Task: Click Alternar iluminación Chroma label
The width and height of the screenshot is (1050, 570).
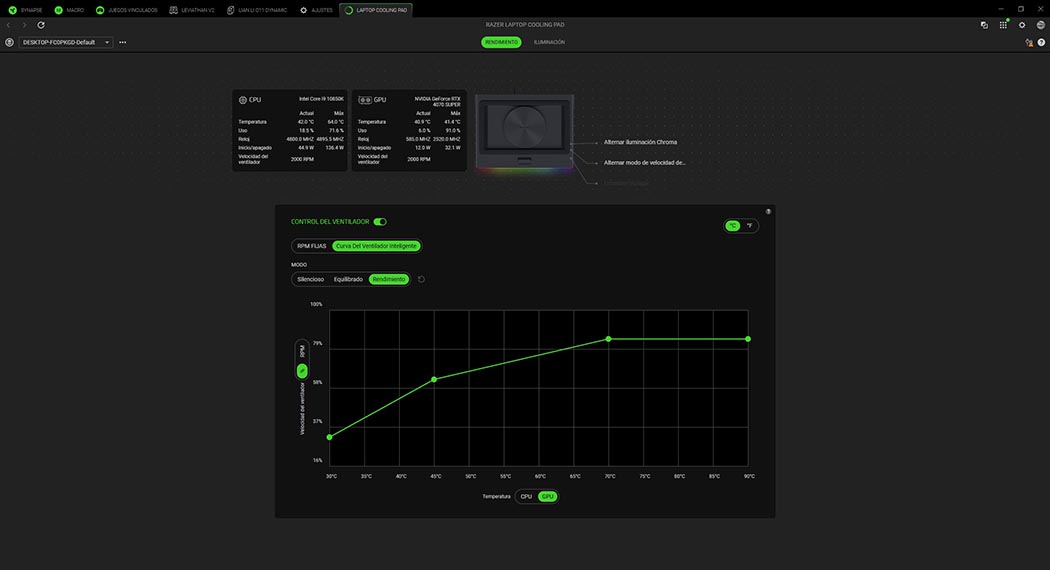Action: [x=640, y=142]
